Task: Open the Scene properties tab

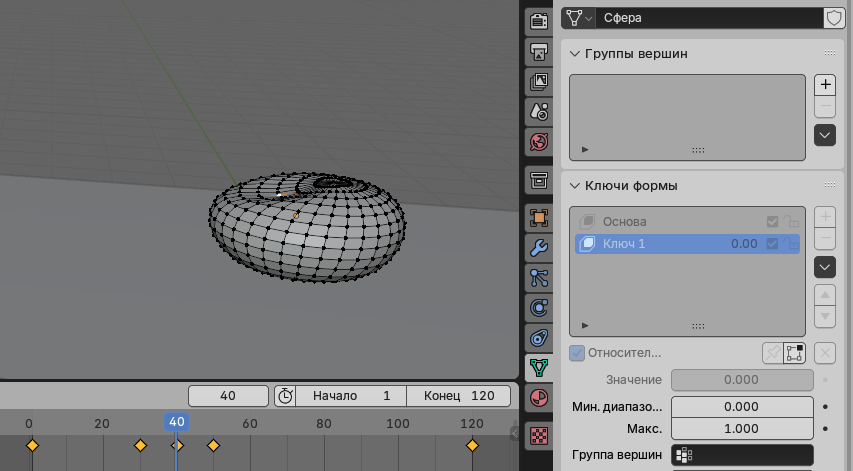Action: pos(539,112)
